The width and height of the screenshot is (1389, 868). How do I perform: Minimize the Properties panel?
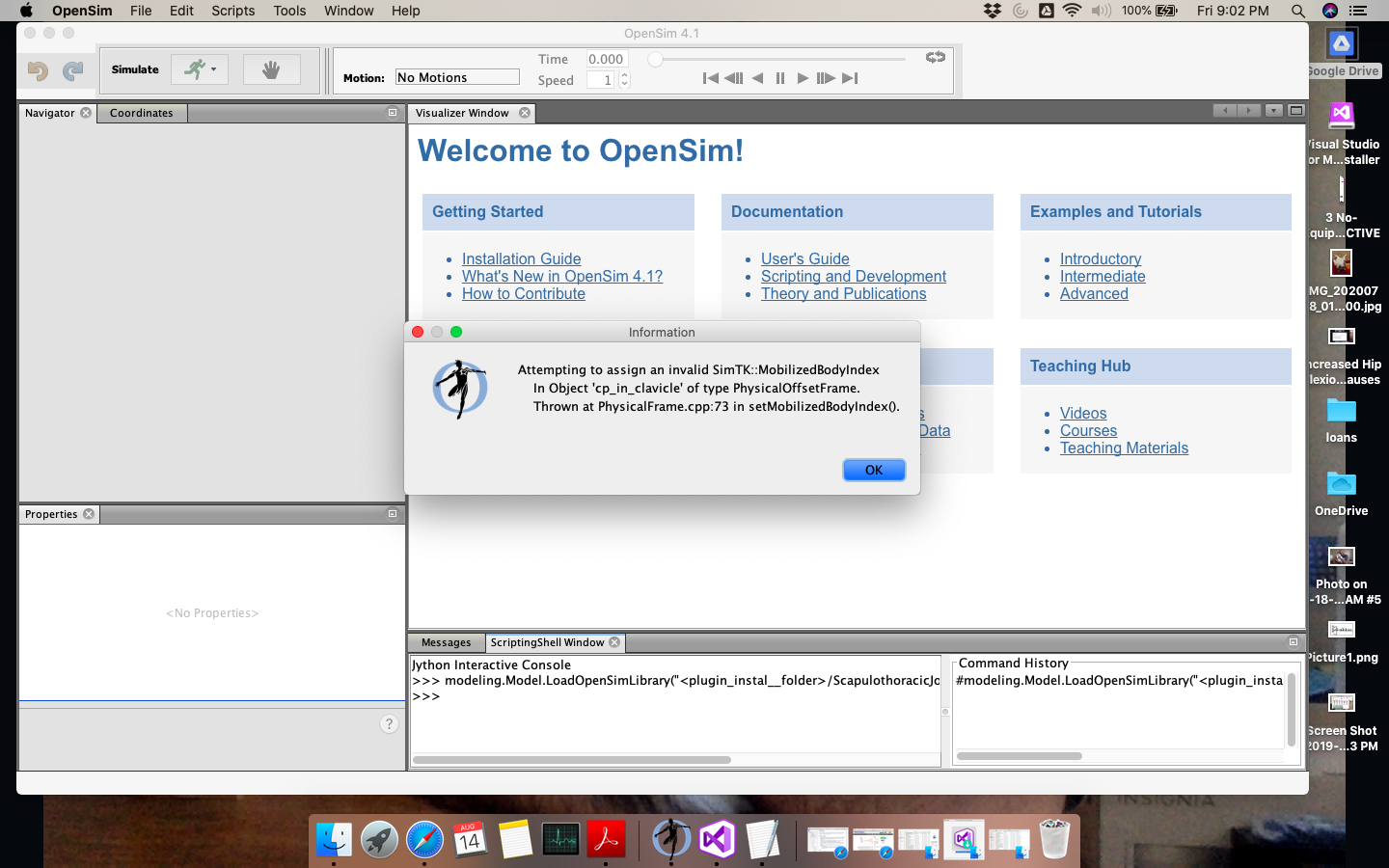click(x=393, y=514)
